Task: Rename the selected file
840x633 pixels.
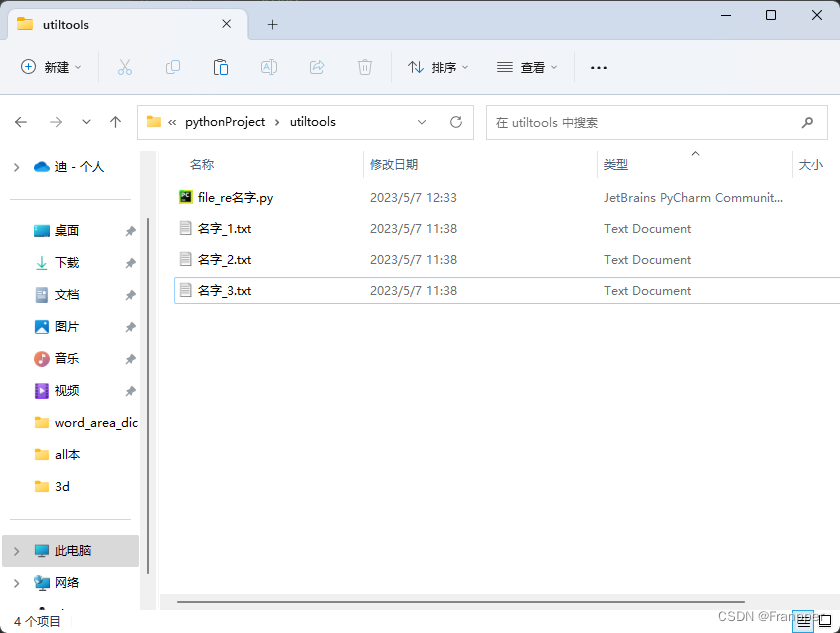Action: [268, 67]
